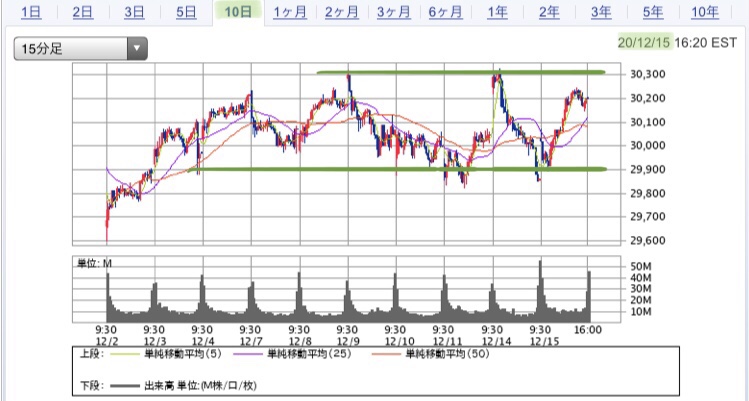Open the 3年 period tab

[601, 12]
